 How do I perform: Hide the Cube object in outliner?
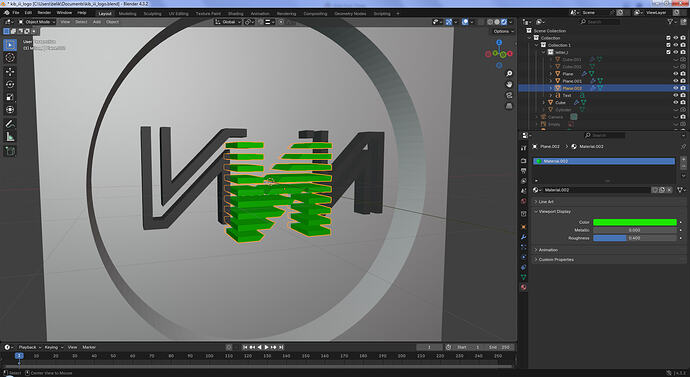tap(676, 102)
